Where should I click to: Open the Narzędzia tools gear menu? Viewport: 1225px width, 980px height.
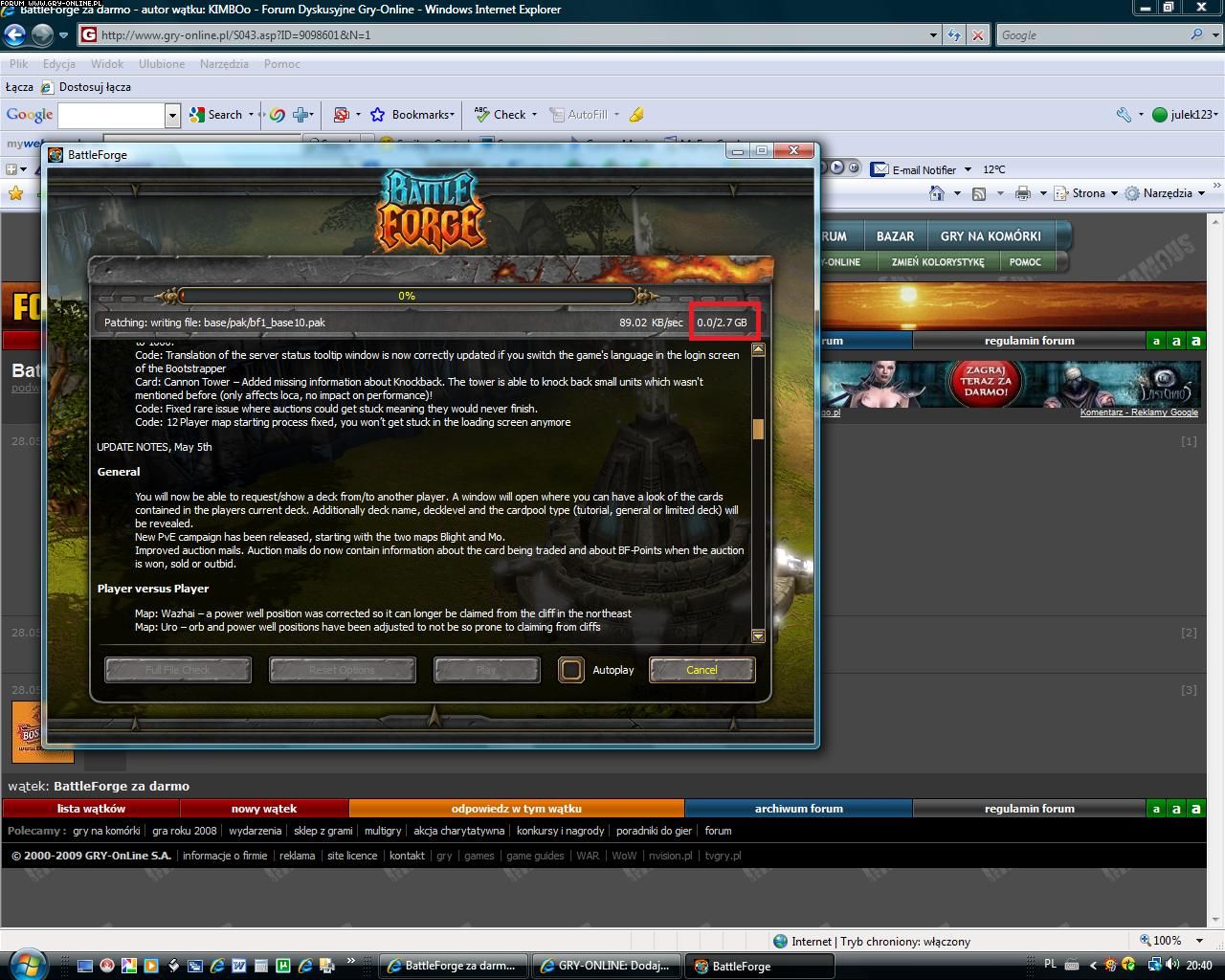[x=1164, y=193]
